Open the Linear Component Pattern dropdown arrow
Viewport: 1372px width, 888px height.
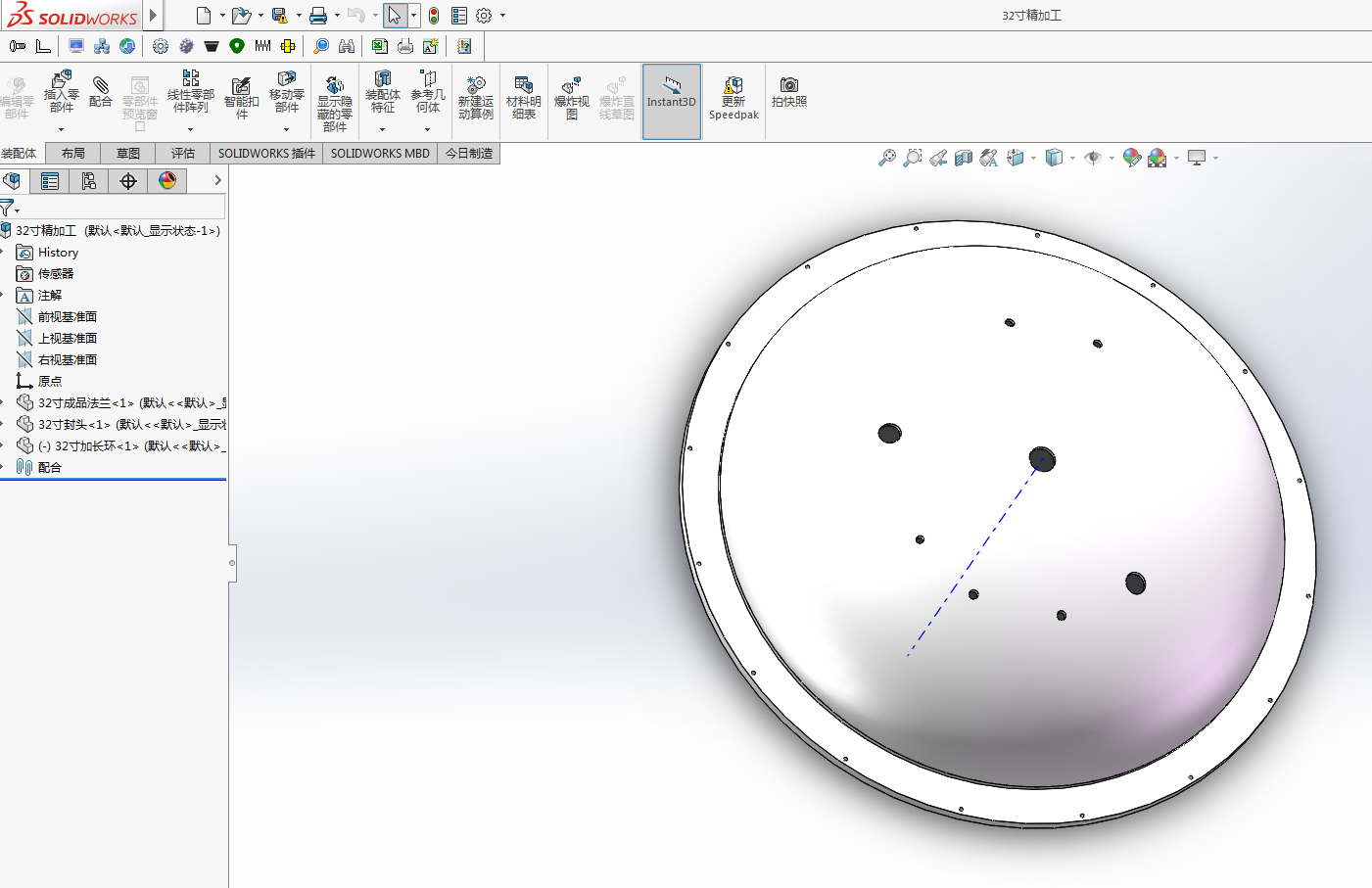(190, 129)
